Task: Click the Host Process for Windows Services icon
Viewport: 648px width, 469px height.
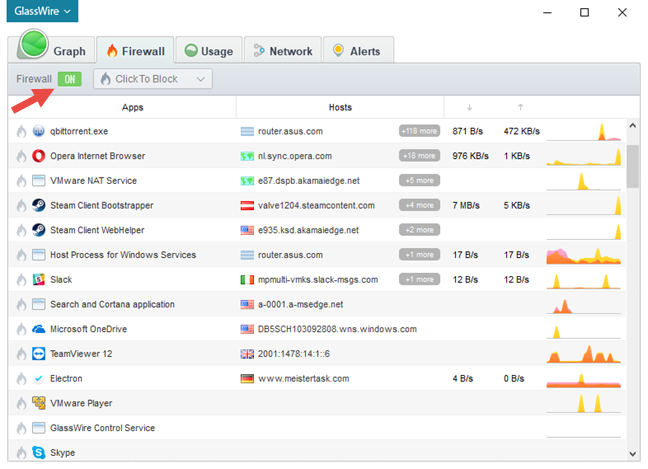Action: tap(38, 255)
